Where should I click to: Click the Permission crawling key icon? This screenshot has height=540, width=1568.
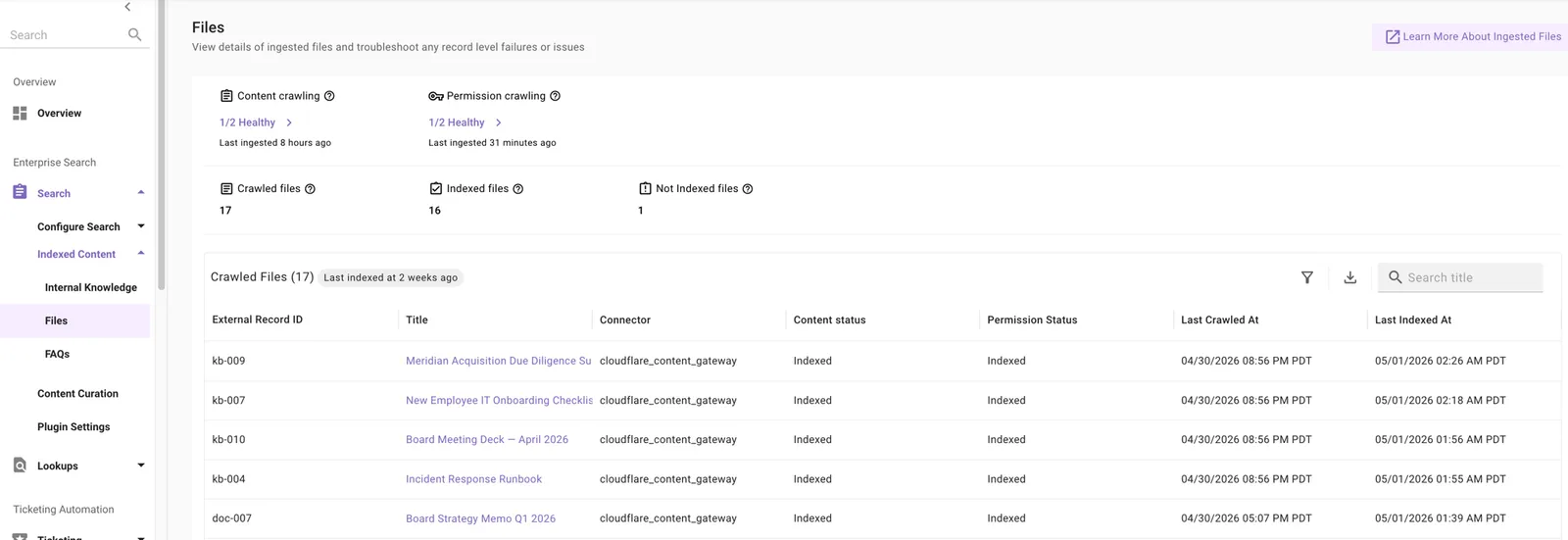(x=436, y=96)
